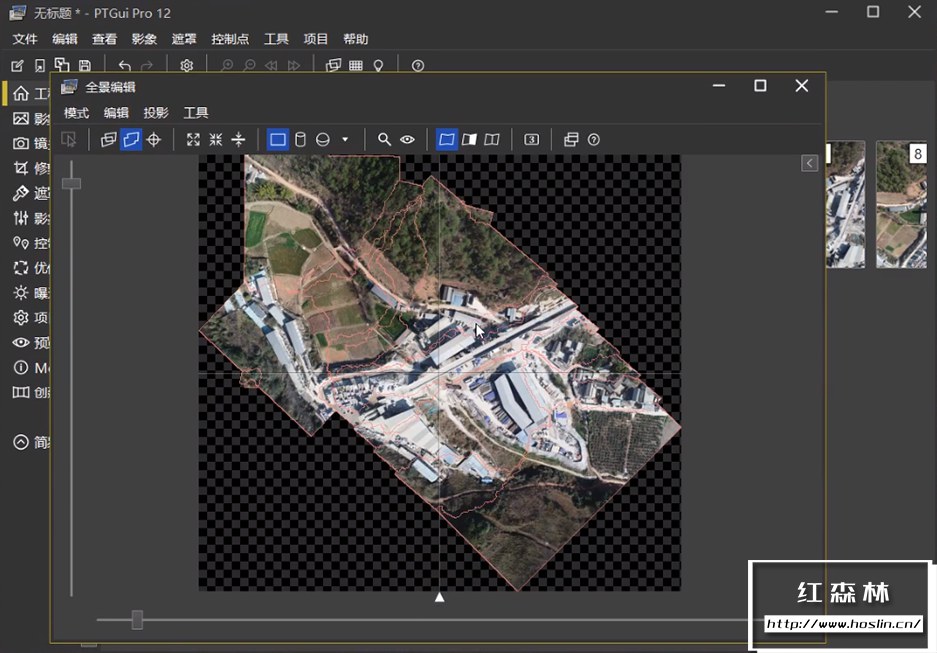Click the fit panorama icon
This screenshot has width=937, height=653.
(193, 140)
